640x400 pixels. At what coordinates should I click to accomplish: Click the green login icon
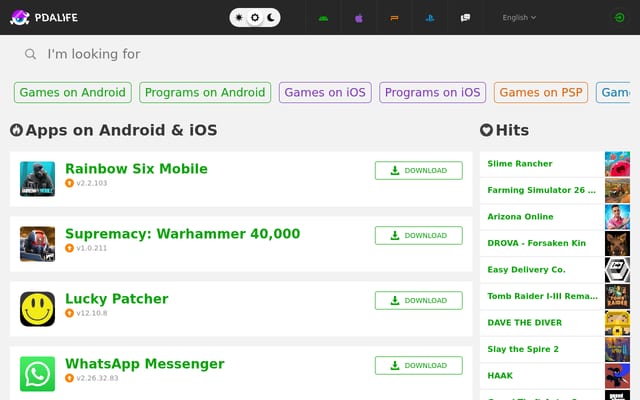619,18
